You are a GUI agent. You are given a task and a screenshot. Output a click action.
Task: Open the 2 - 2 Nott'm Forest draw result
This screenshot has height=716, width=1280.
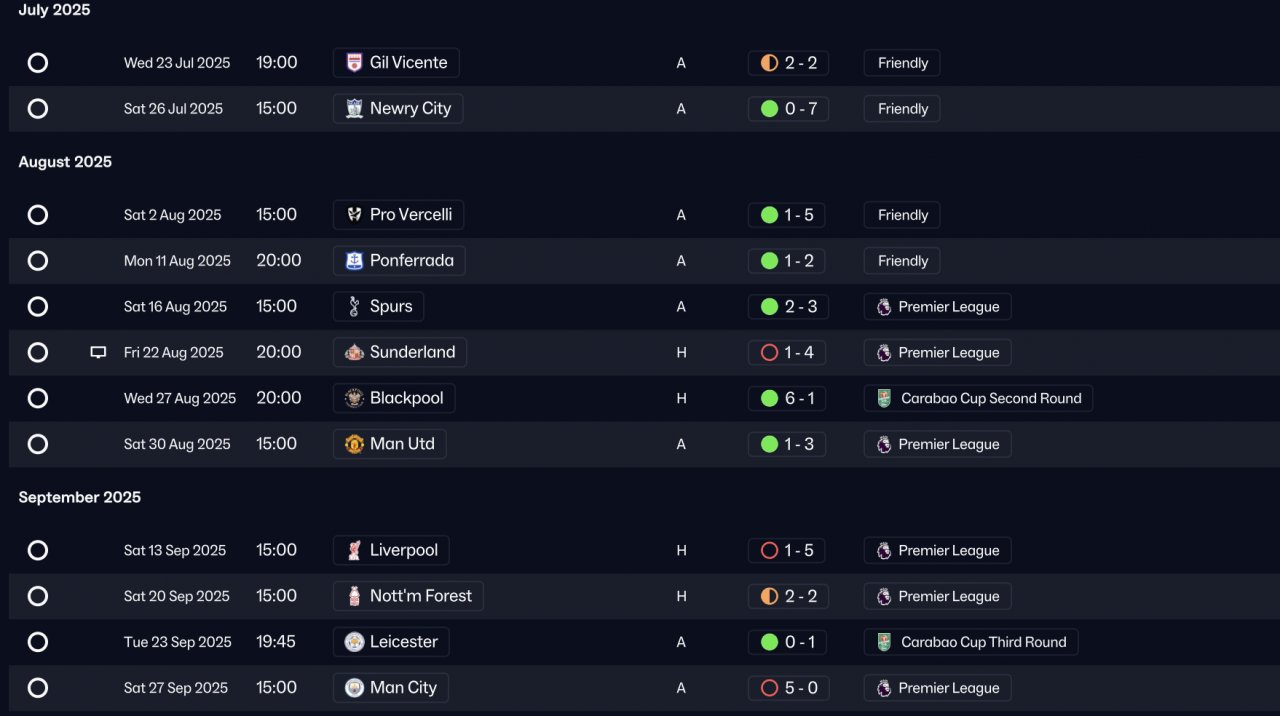point(788,596)
